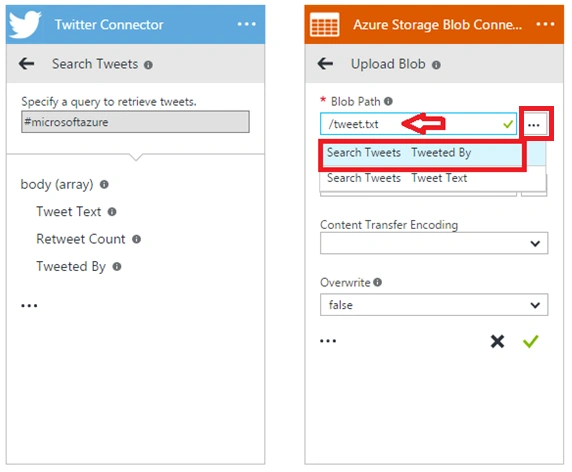Click the #microsoftazure query field

coord(135,122)
